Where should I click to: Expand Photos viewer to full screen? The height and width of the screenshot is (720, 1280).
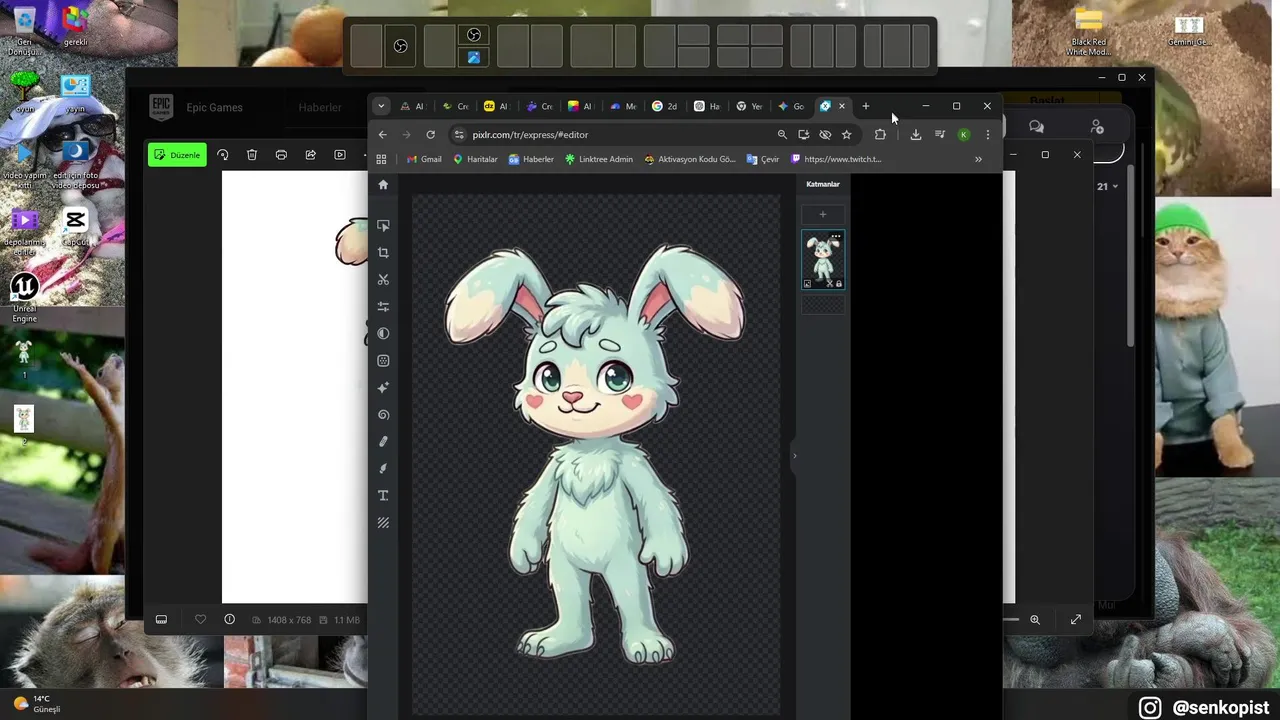tap(1076, 620)
